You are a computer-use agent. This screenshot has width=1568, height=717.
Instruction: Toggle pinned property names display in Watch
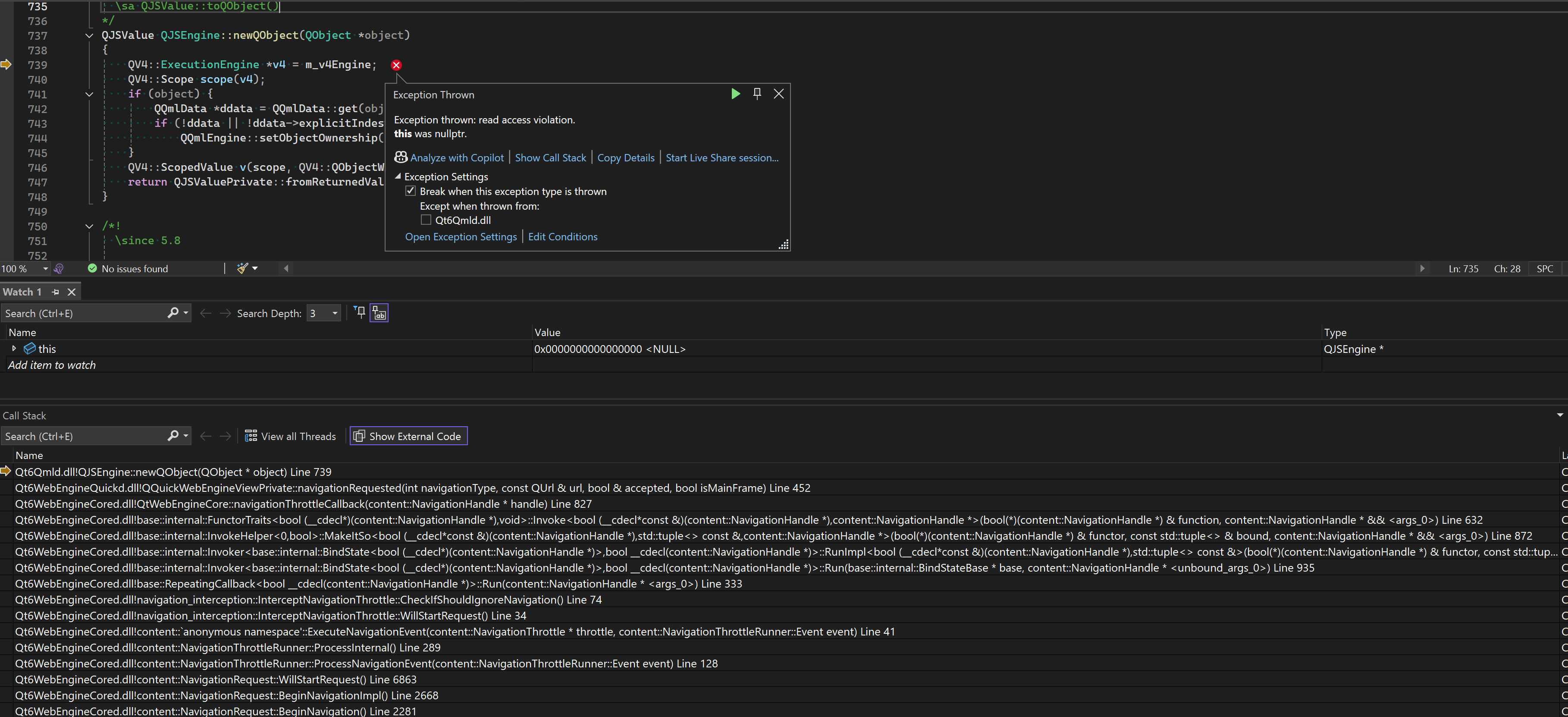(379, 313)
